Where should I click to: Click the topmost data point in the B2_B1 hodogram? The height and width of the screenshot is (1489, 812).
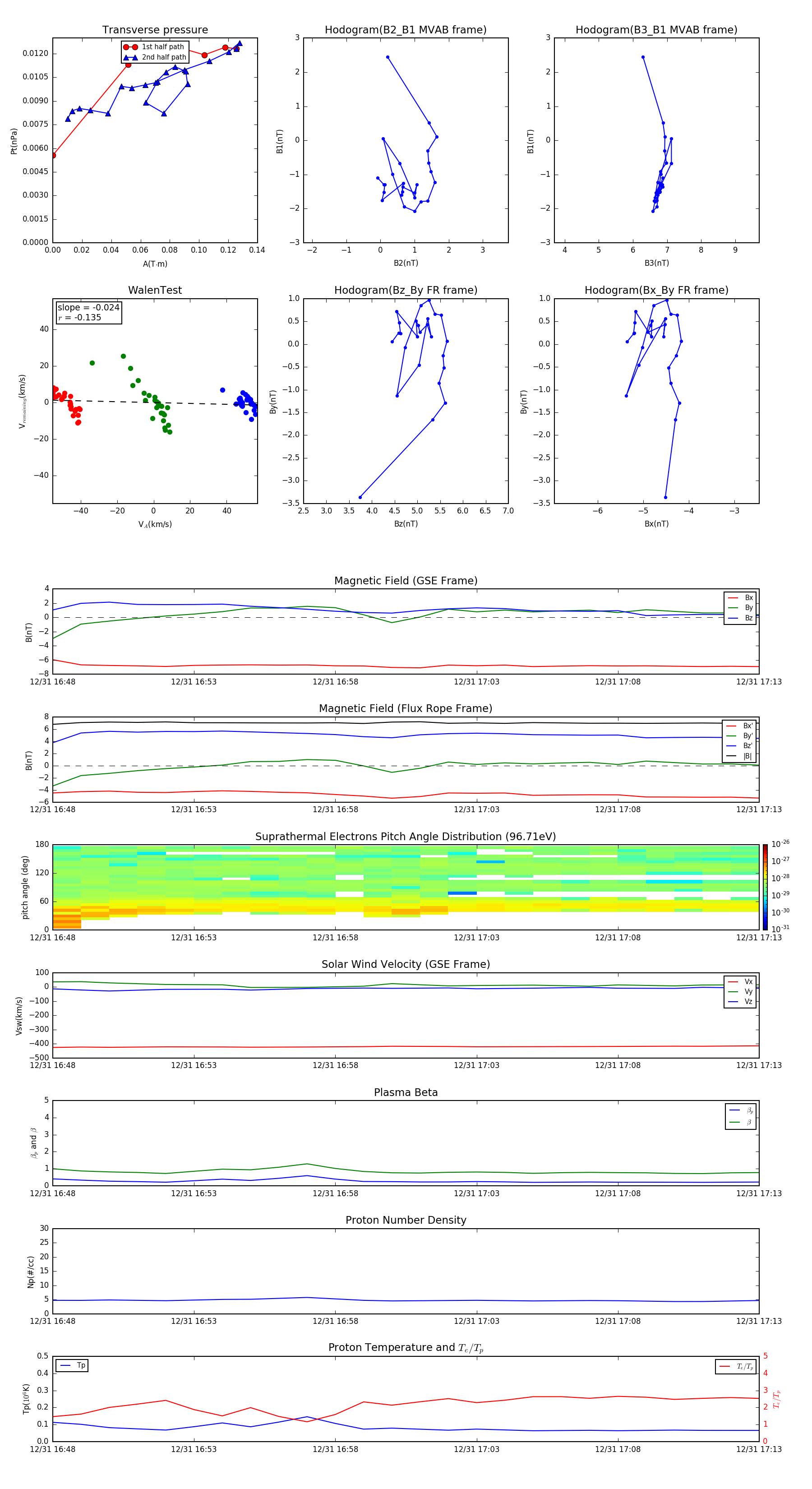[388, 57]
